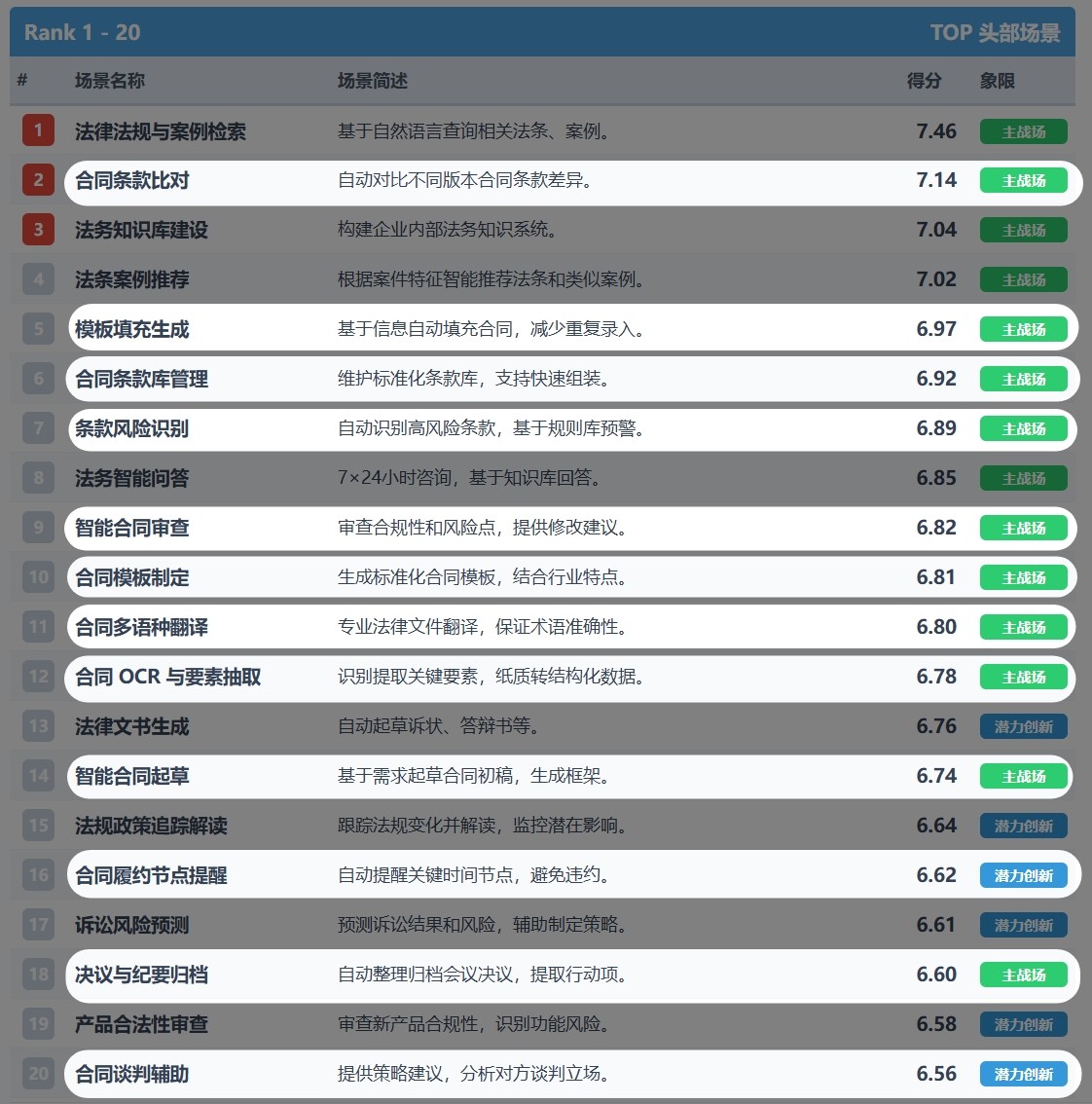The width and height of the screenshot is (1092, 1104).
Task: Click the score 6.64
Action: [x=936, y=826]
